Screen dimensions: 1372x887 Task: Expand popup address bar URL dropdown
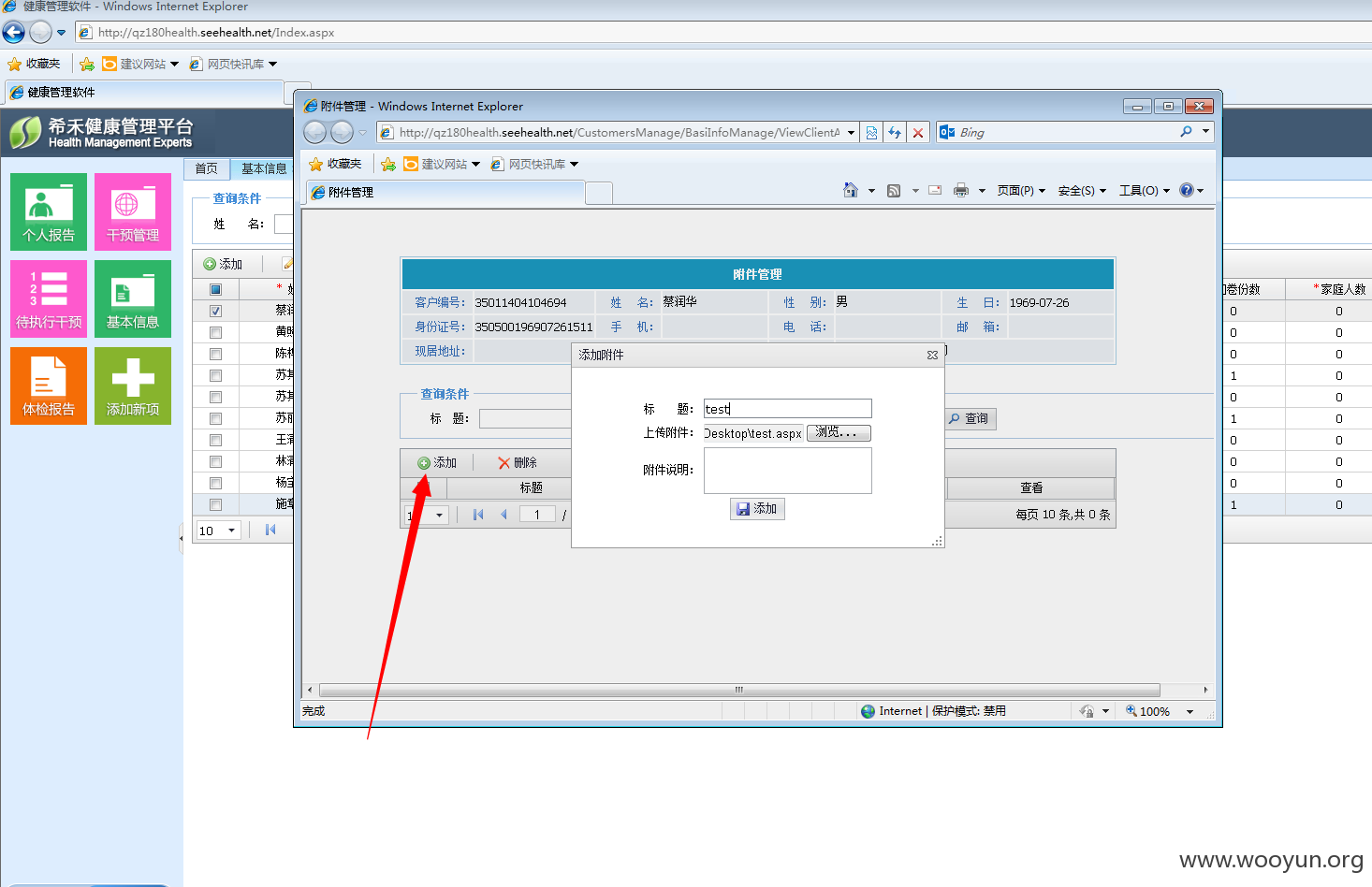851,133
